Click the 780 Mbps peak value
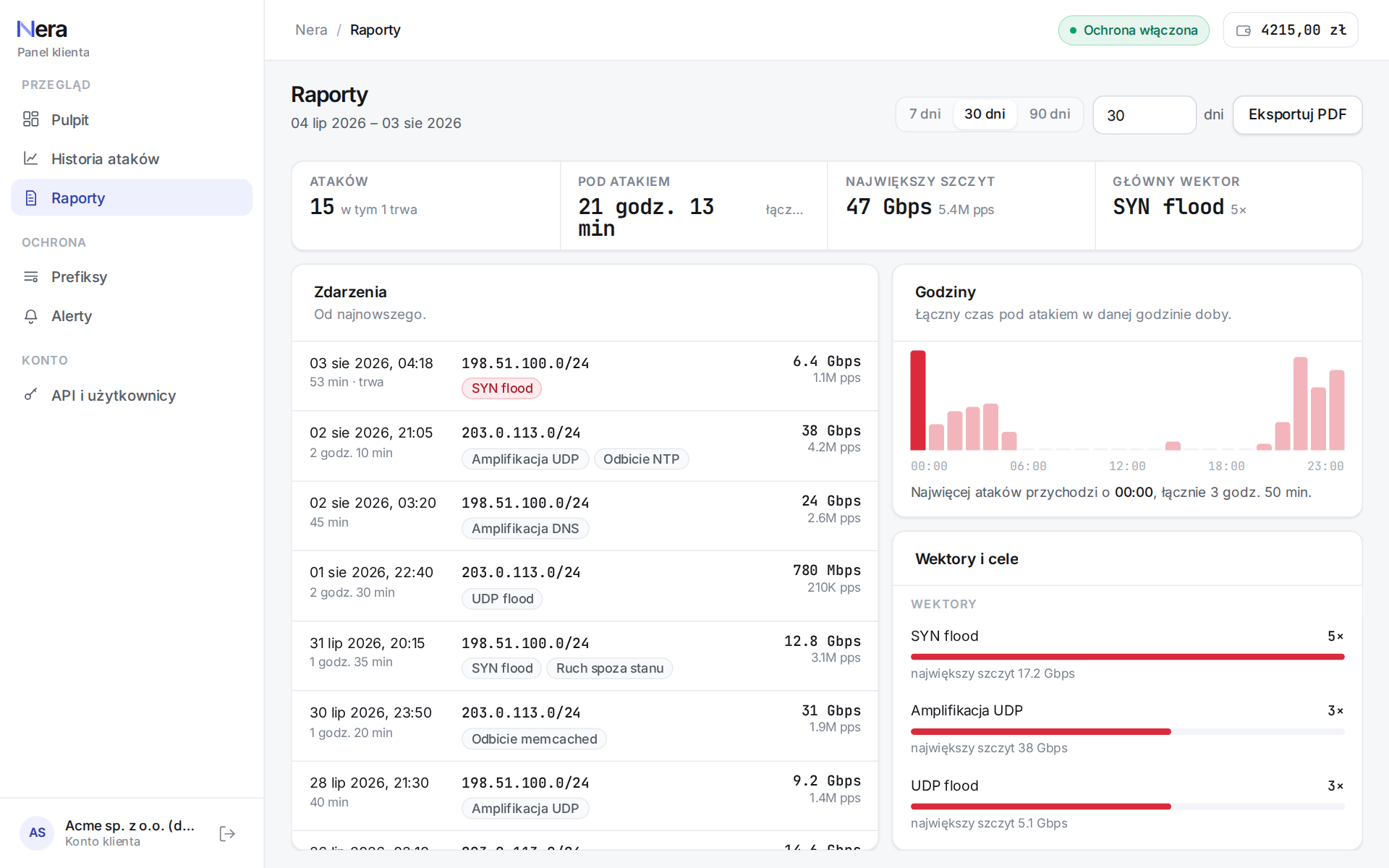The image size is (1389, 868). [827, 571]
